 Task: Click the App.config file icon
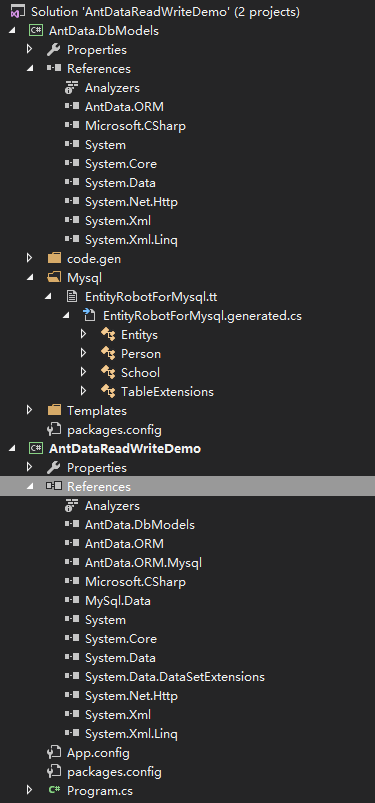click(x=54, y=753)
